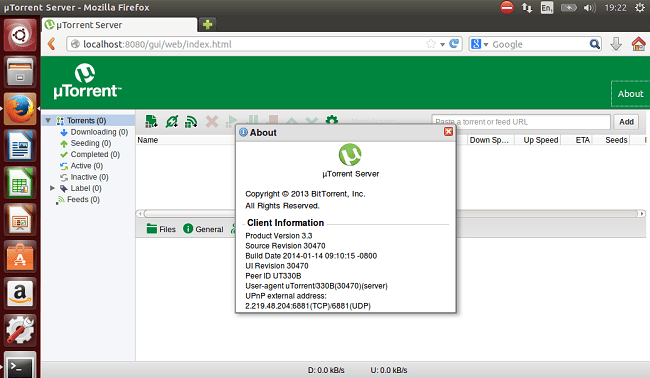
Task: Select Downloading (0) category
Action: [x=99, y=132]
